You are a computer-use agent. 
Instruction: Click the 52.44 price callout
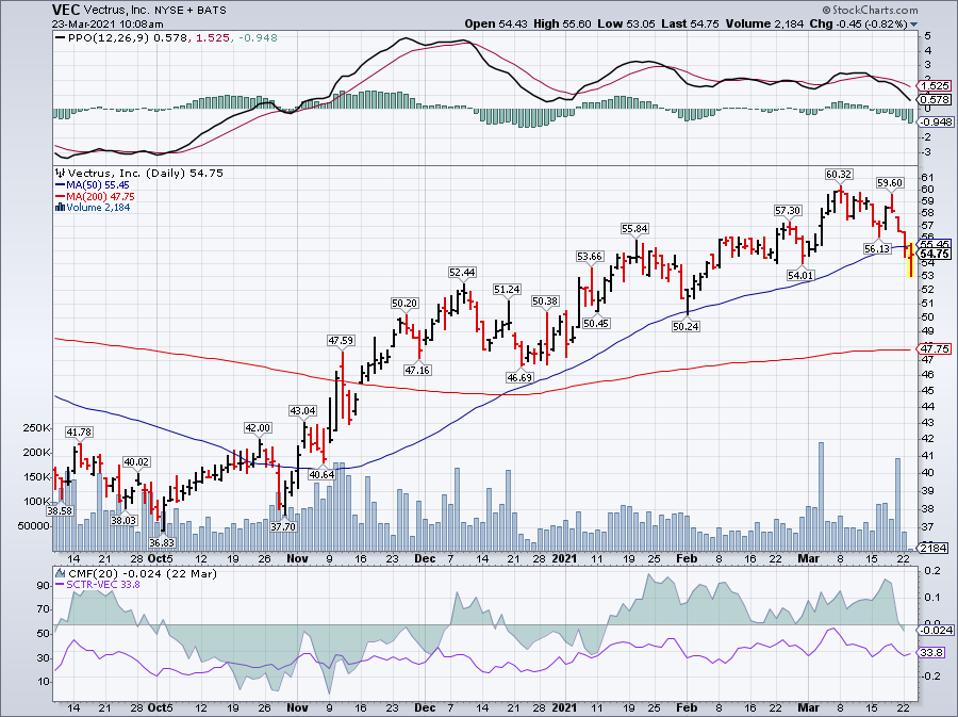pyautogui.click(x=462, y=272)
